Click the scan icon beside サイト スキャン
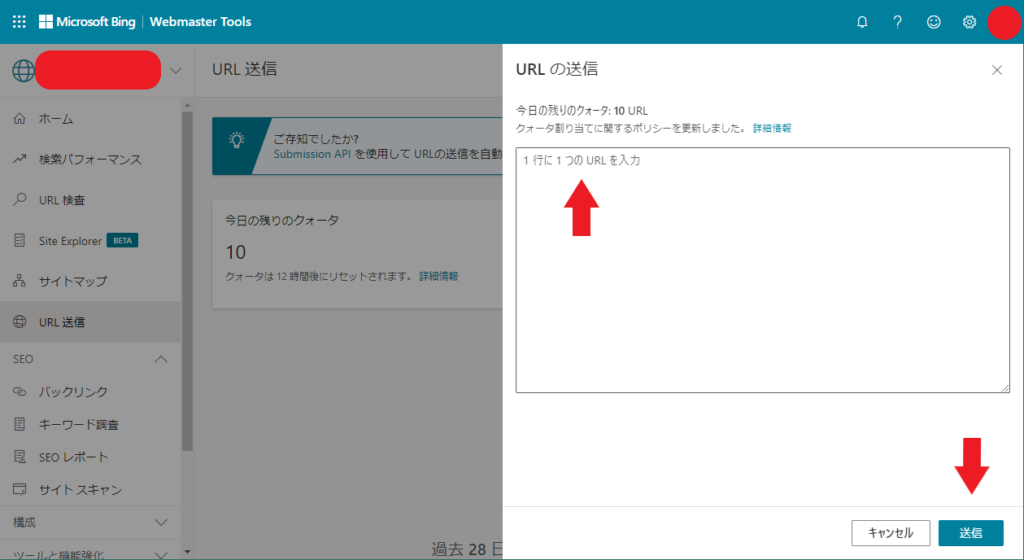Screen dimensions: 1024x560 (x=20, y=489)
